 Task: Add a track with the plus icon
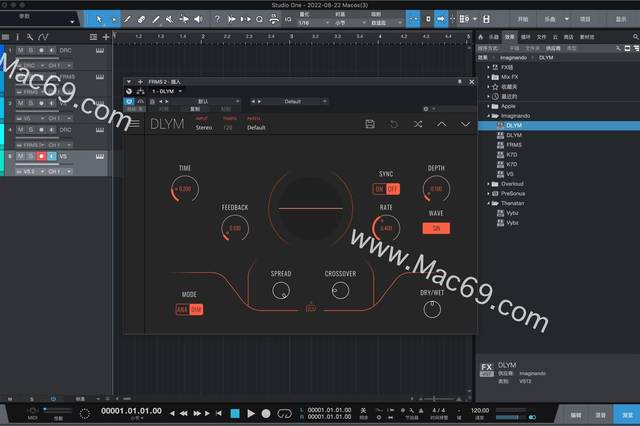(106, 37)
